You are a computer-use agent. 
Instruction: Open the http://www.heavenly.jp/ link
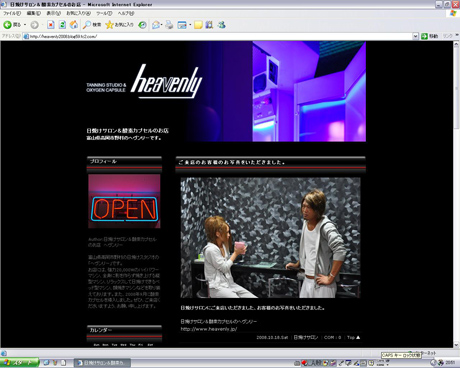point(209,329)
